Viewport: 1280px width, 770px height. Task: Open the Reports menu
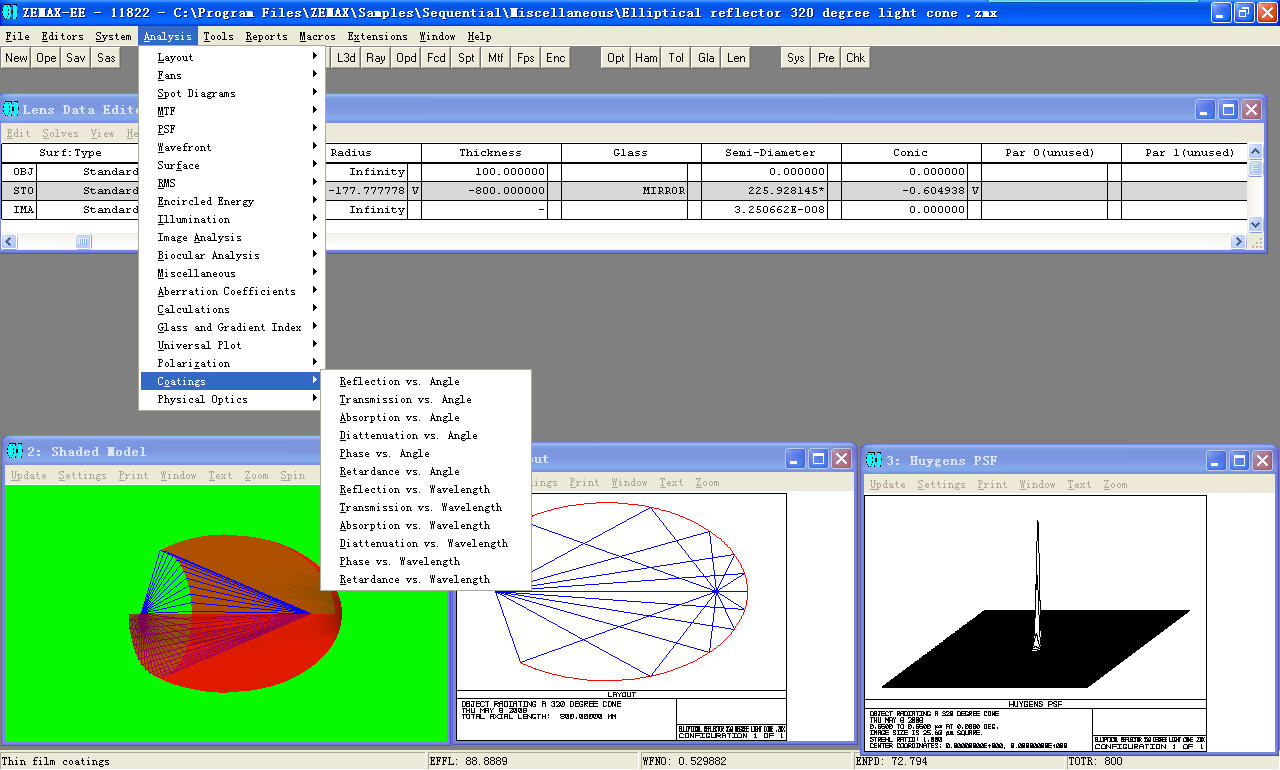[266, 36]
